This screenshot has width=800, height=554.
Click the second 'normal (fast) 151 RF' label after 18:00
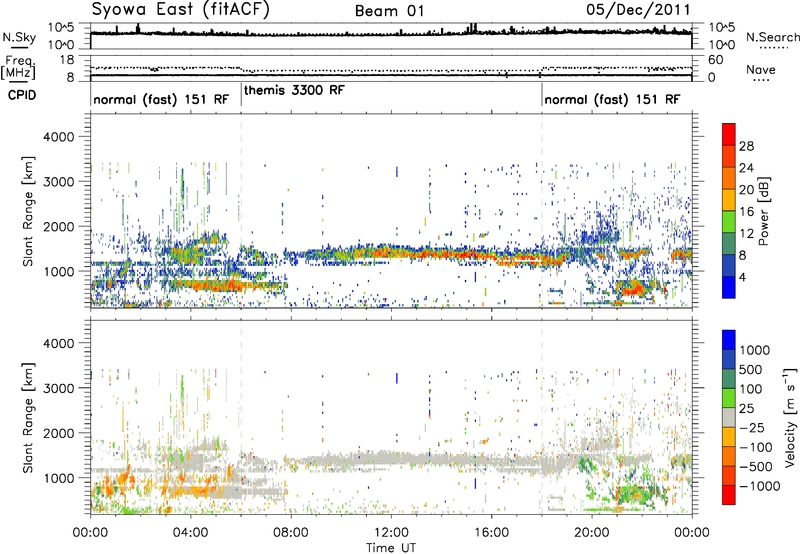(612, 99)
